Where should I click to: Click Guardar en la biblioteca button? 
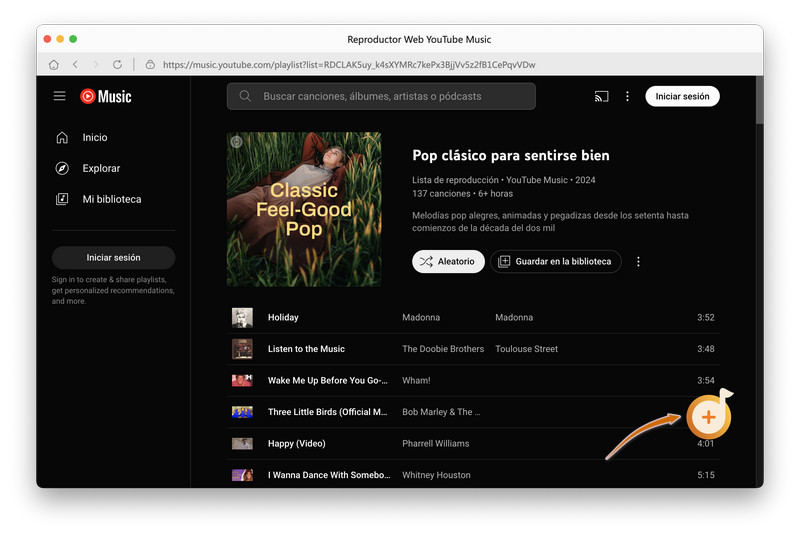coord(555,261)
